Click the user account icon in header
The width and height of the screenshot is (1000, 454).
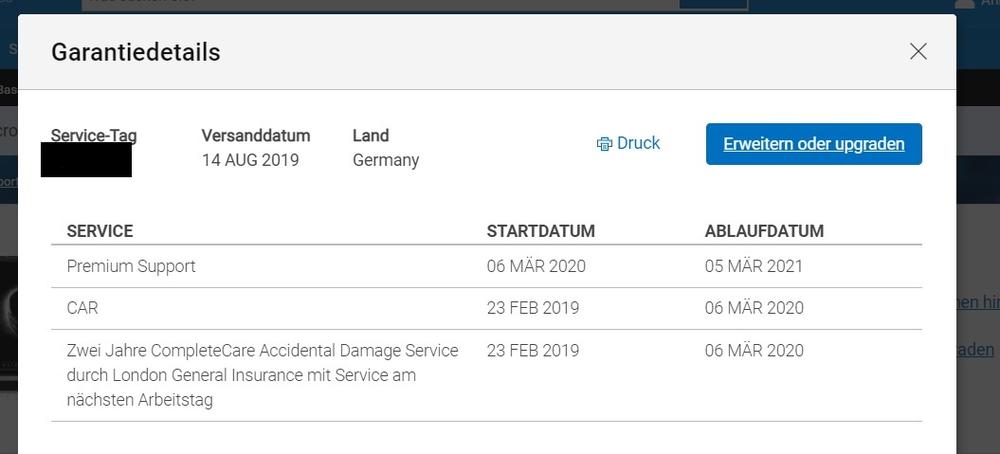[964, 5]
